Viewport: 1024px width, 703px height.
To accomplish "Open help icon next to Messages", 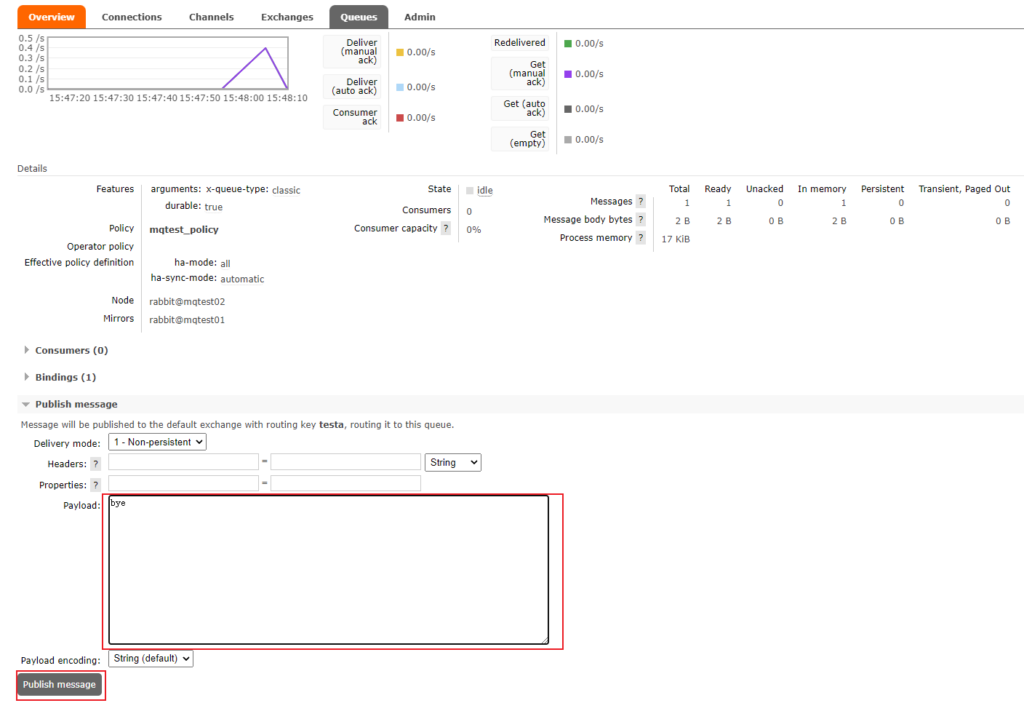I will [641, 201].
